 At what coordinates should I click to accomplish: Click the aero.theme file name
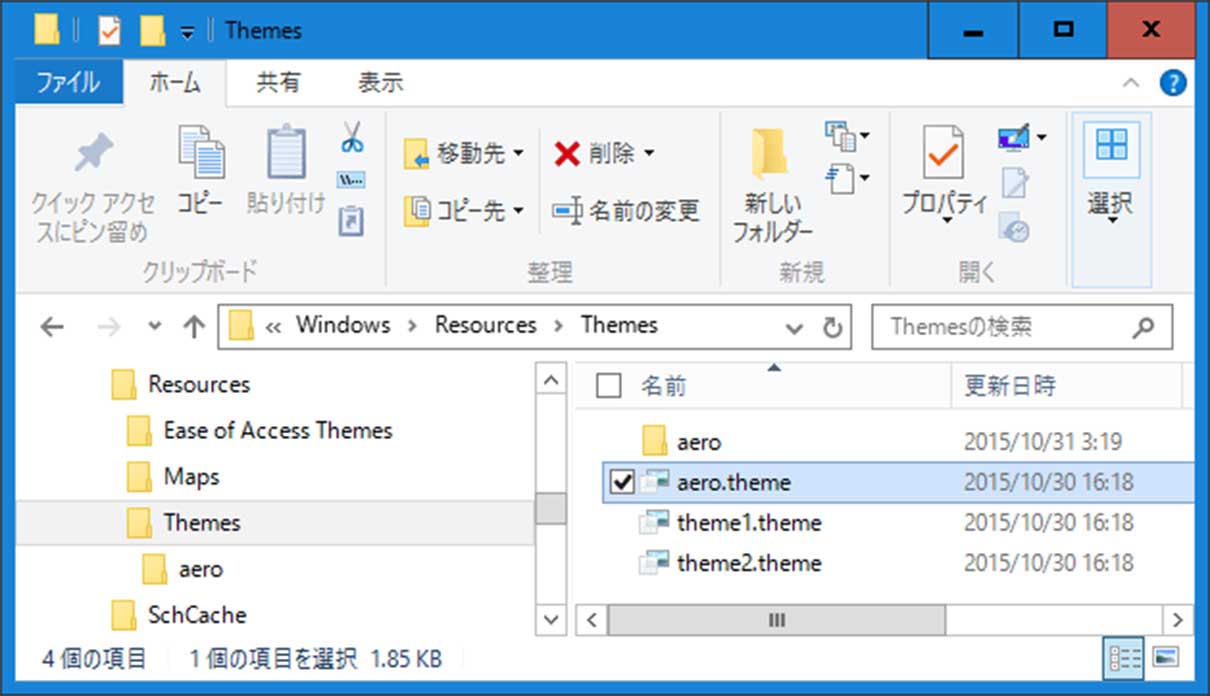coord(734,482)
